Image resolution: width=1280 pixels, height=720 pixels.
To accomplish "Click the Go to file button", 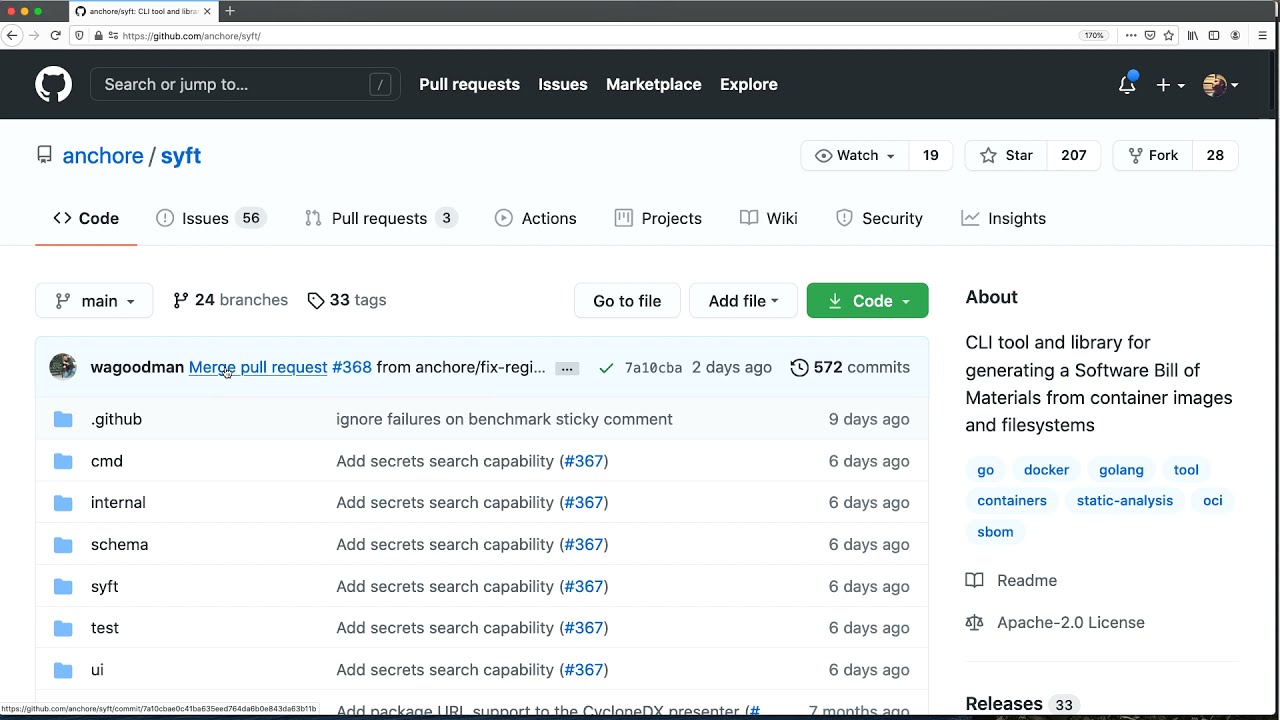I will pos(627,301).
